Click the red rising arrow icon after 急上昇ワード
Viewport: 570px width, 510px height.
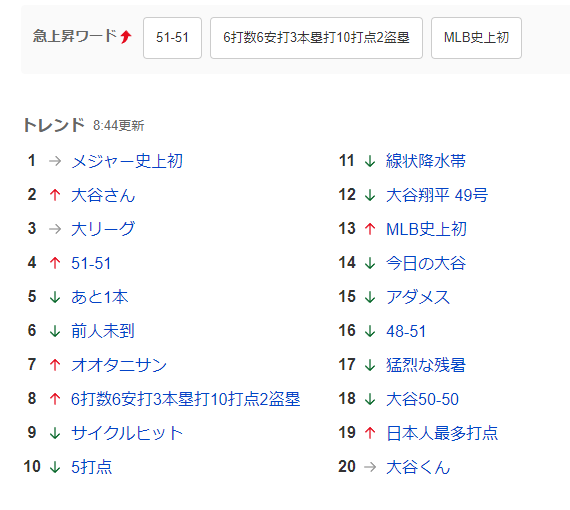click(x=126, y=37)
